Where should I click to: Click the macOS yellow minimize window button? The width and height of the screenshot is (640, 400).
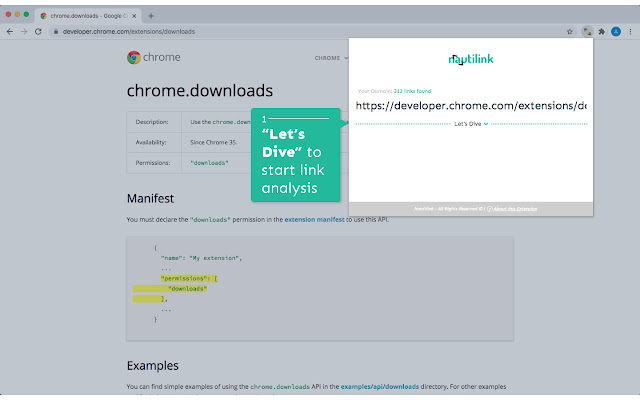[17, 14]
